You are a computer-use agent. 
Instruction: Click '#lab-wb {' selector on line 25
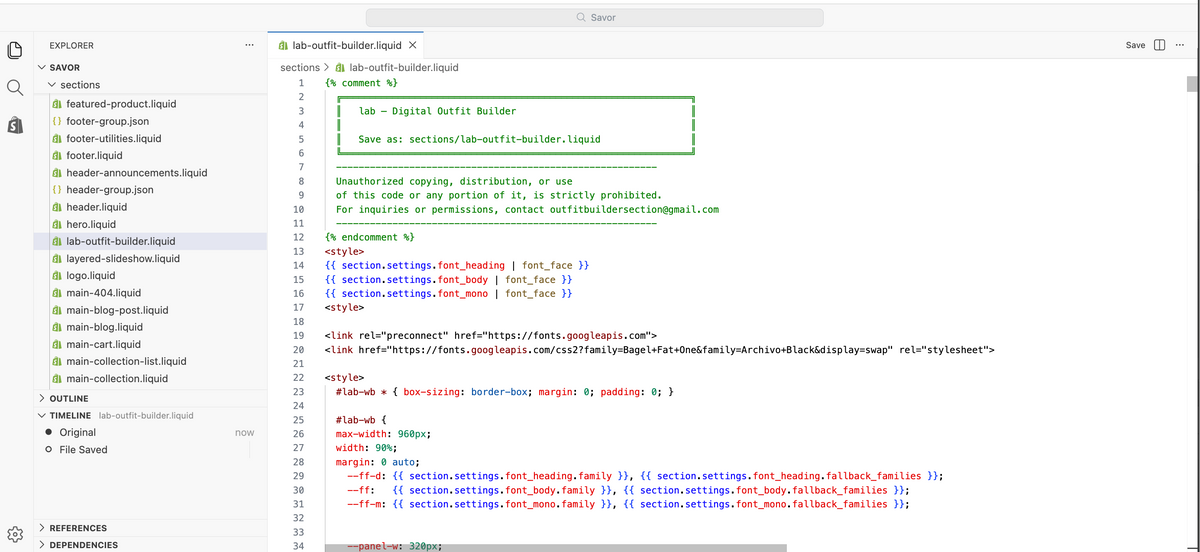click(361, 420)
